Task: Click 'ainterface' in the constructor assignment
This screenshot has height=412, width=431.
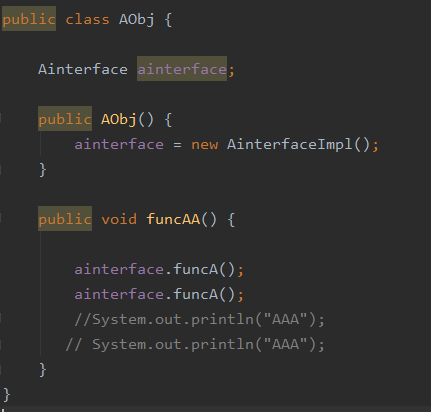Action: tap(119, 144)
